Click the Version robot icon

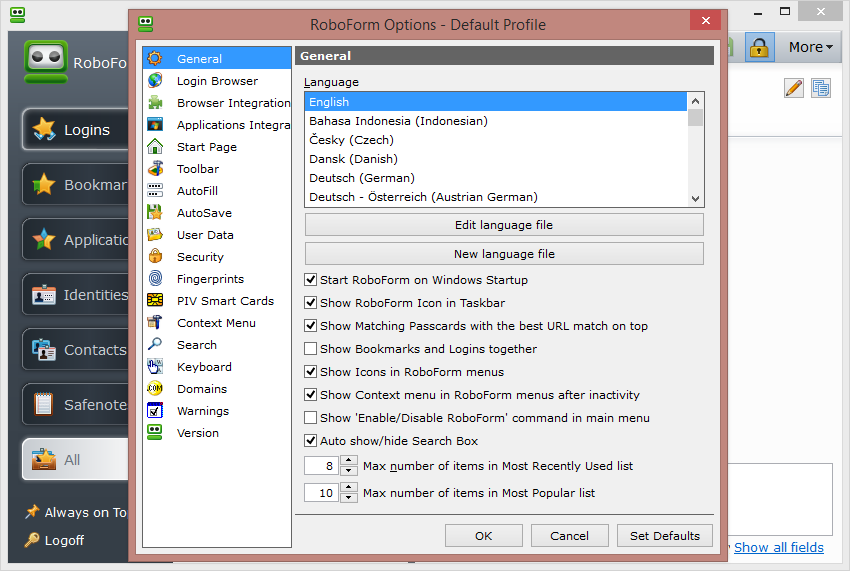pyautogui.click(x=155, y=432)
